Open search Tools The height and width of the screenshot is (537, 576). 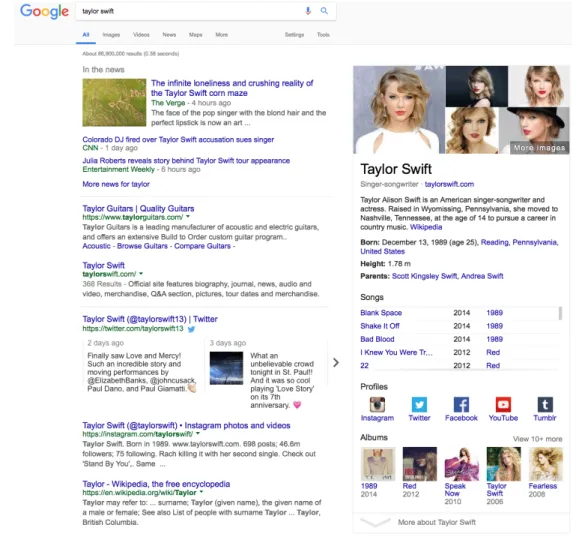click(323, 35)
